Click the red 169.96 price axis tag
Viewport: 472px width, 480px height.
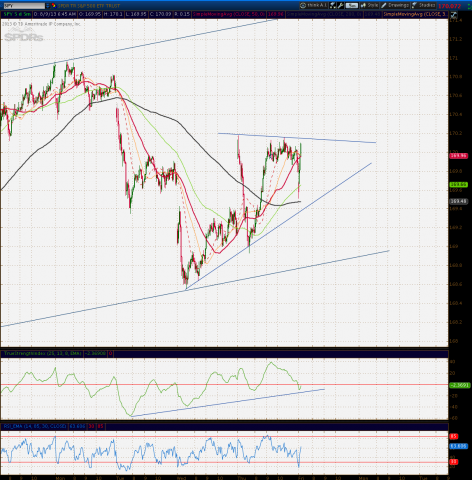pyautogui.click(x=458, y=156)
